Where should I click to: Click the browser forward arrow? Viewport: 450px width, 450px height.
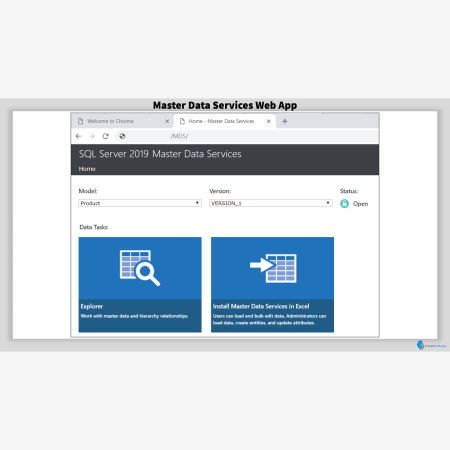(92, 136)
